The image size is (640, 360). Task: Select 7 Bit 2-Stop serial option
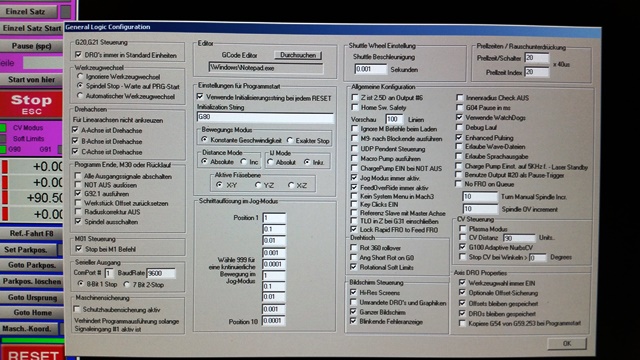tap(127, 284)
